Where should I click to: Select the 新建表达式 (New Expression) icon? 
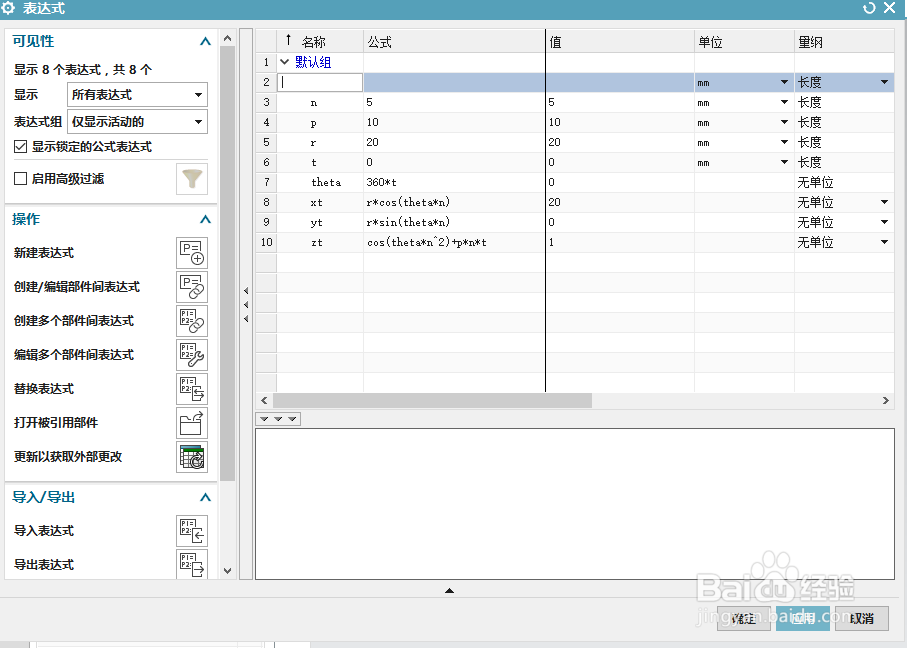(191, 253)
